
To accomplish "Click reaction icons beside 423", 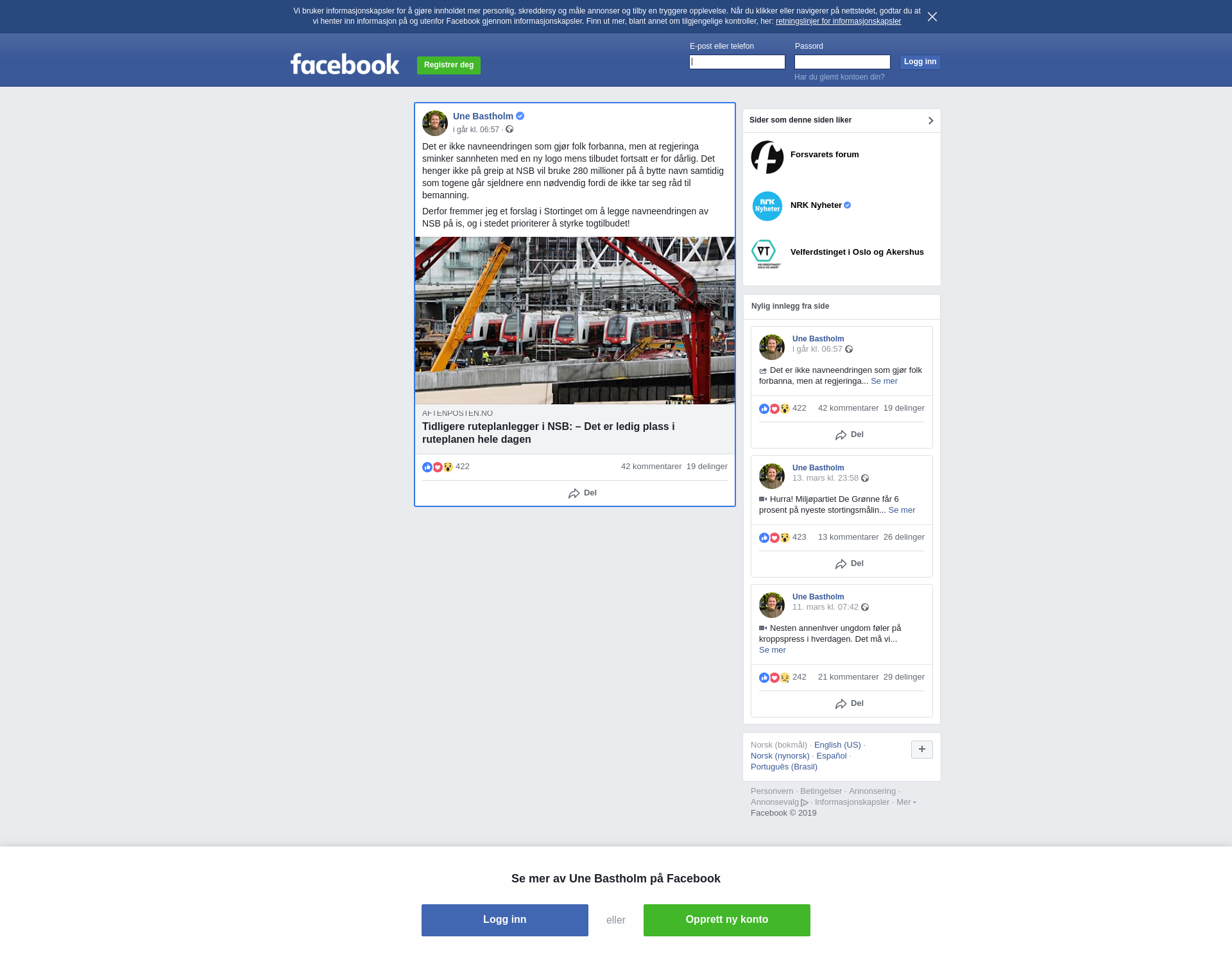I will [x=774, y=538].
